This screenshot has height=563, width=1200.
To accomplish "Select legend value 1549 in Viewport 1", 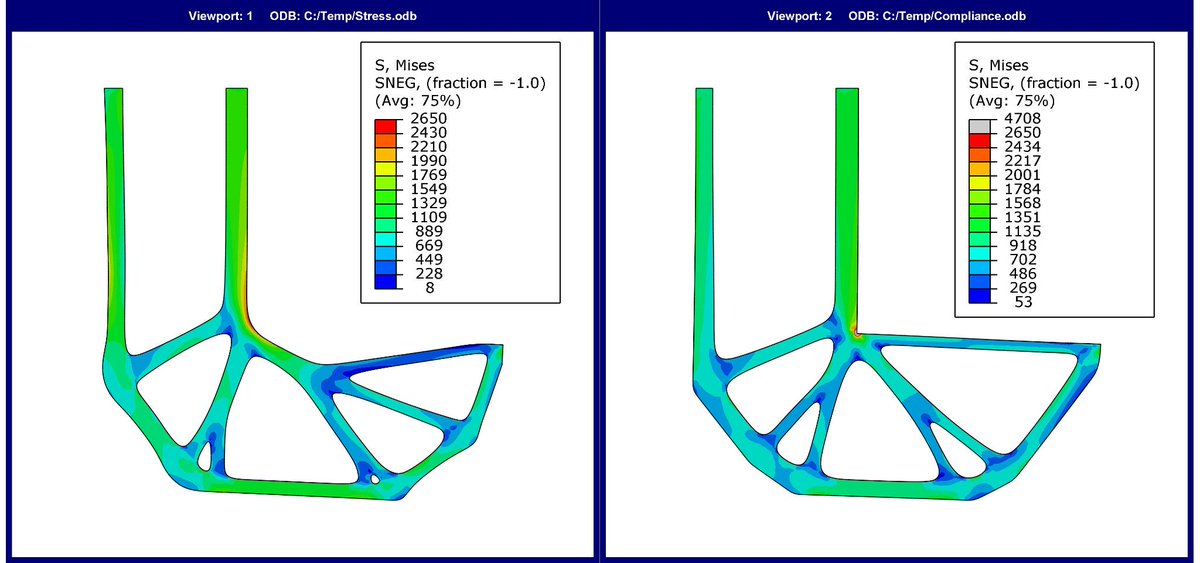I will [427, 189].
